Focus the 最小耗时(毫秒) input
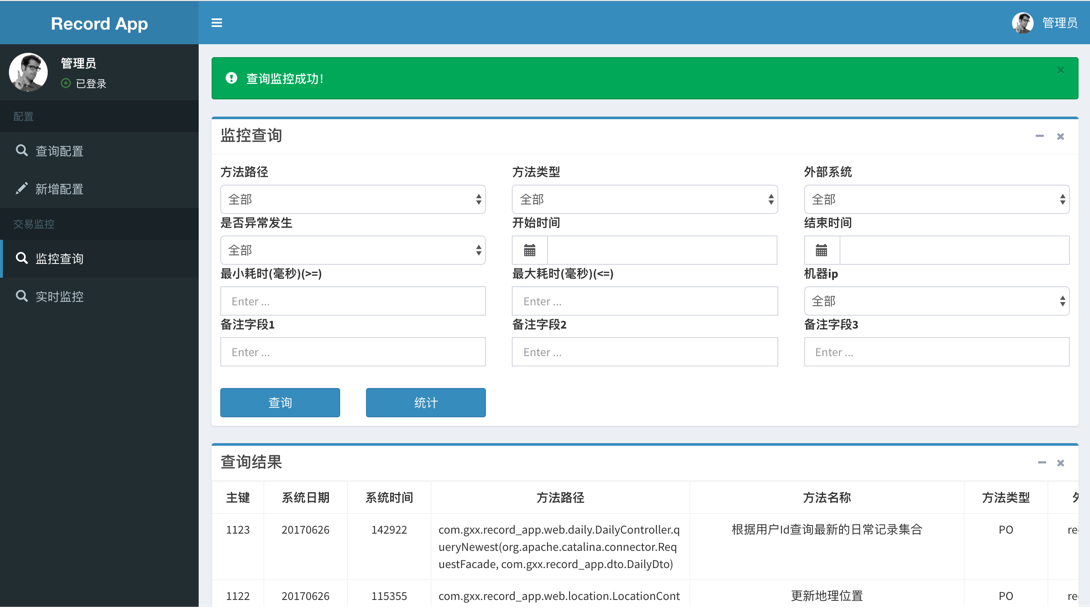 click(x=353, y=302)
